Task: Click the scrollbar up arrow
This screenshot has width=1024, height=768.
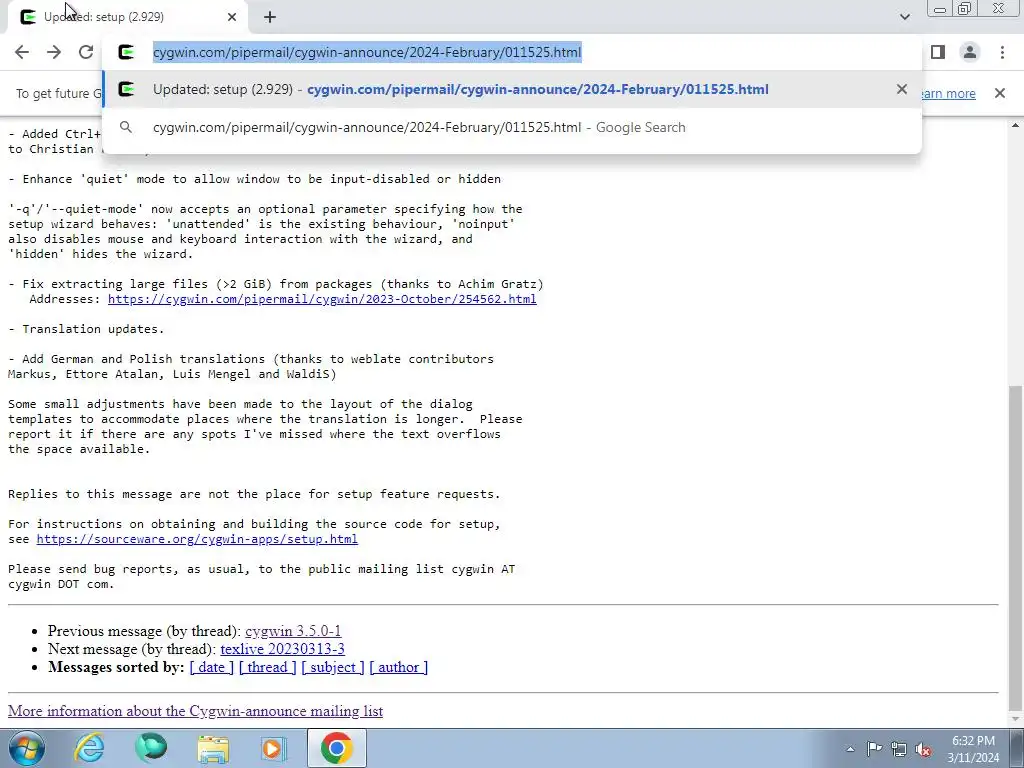Action: pyautogui.click(x=1016, y=125)
